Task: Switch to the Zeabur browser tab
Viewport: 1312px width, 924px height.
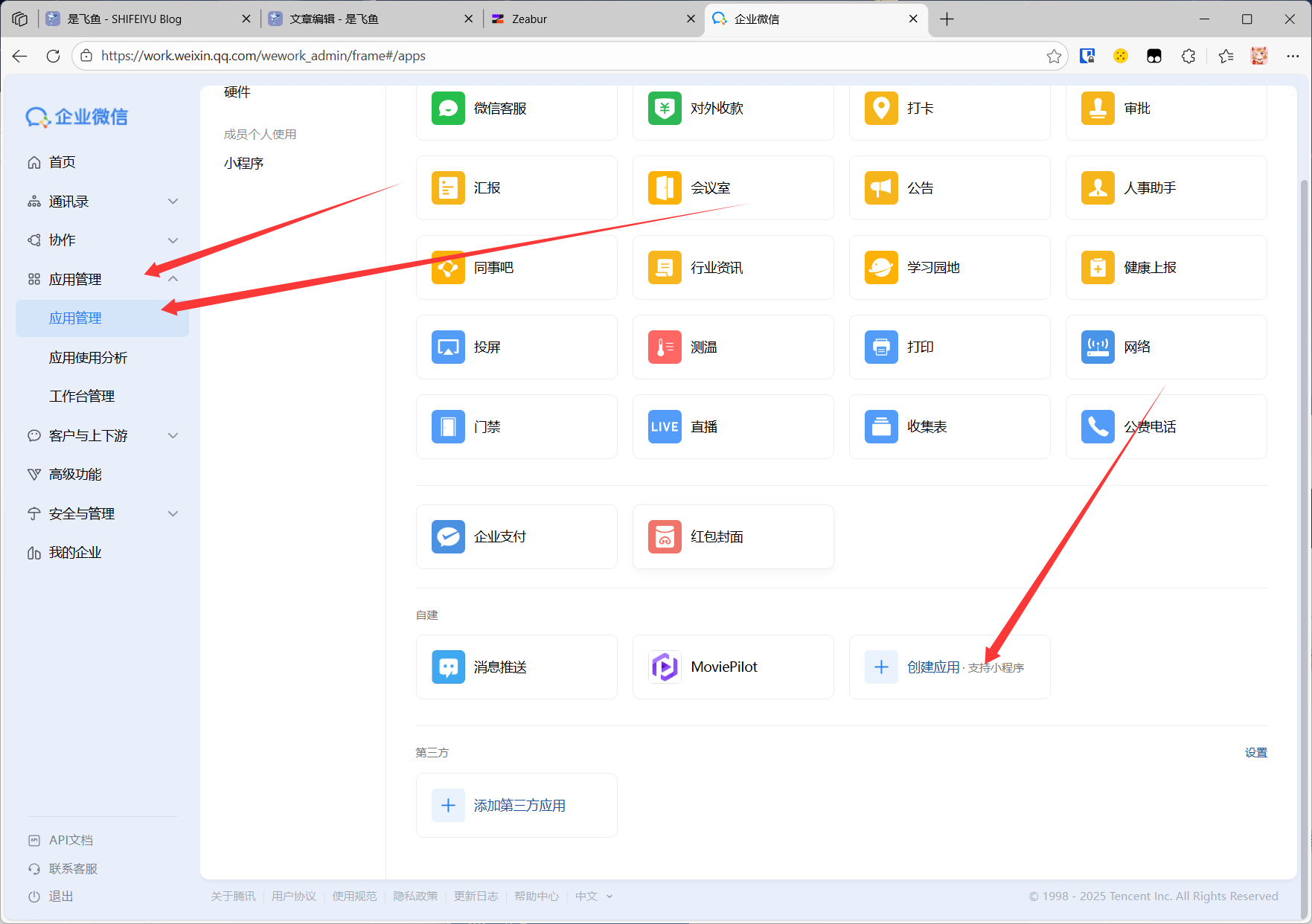Action: tap(588, 19)
